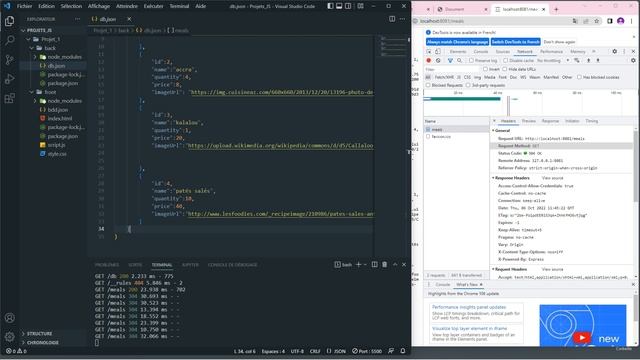The width and height of the screenshot is (640, 360).
Task: Open the Search view in VS Code activity bar
Action: pos(9,40)
